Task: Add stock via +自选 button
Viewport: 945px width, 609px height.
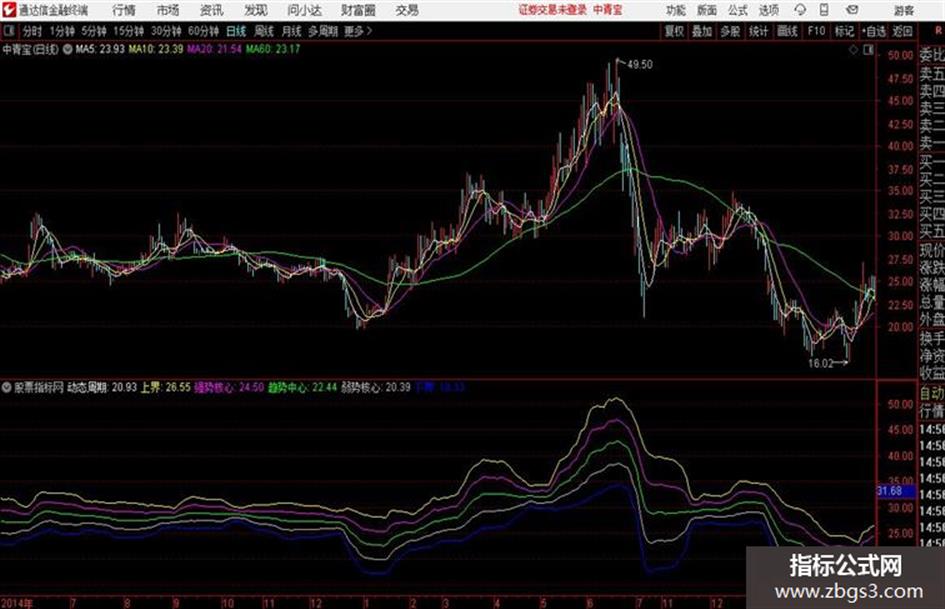Action: click(874, 31)
